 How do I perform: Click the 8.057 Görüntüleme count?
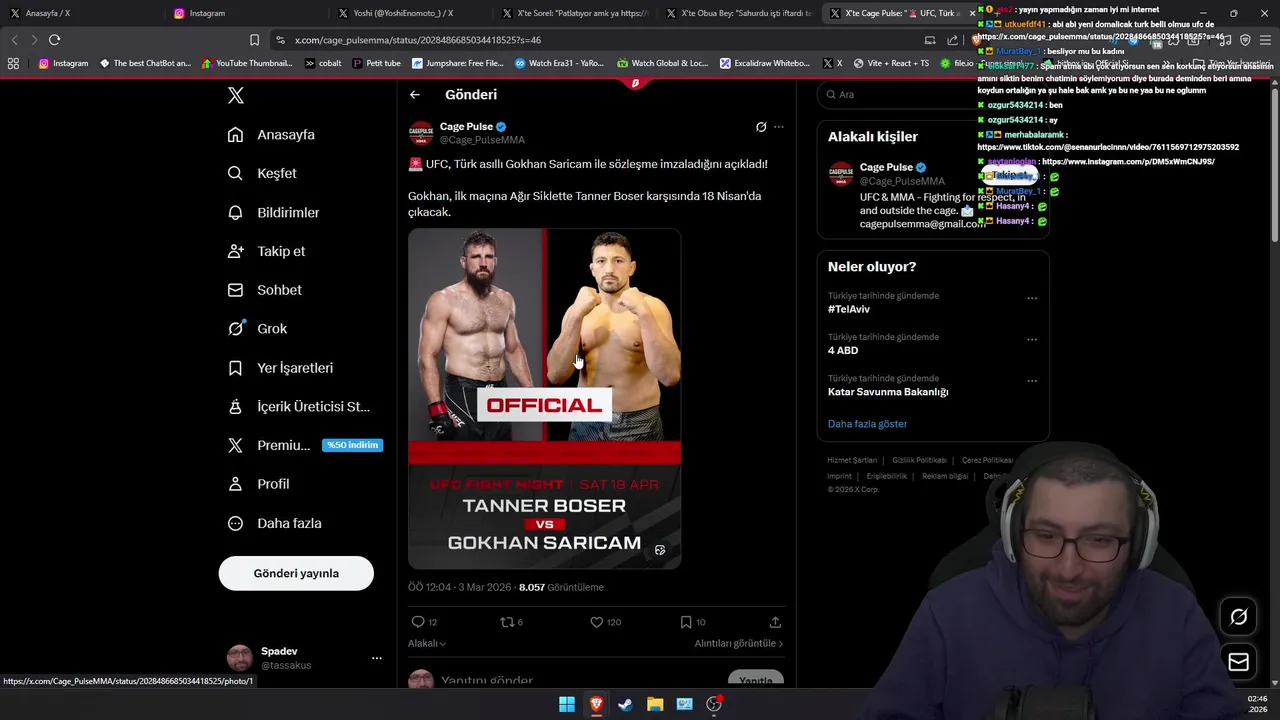coord(561,588)
